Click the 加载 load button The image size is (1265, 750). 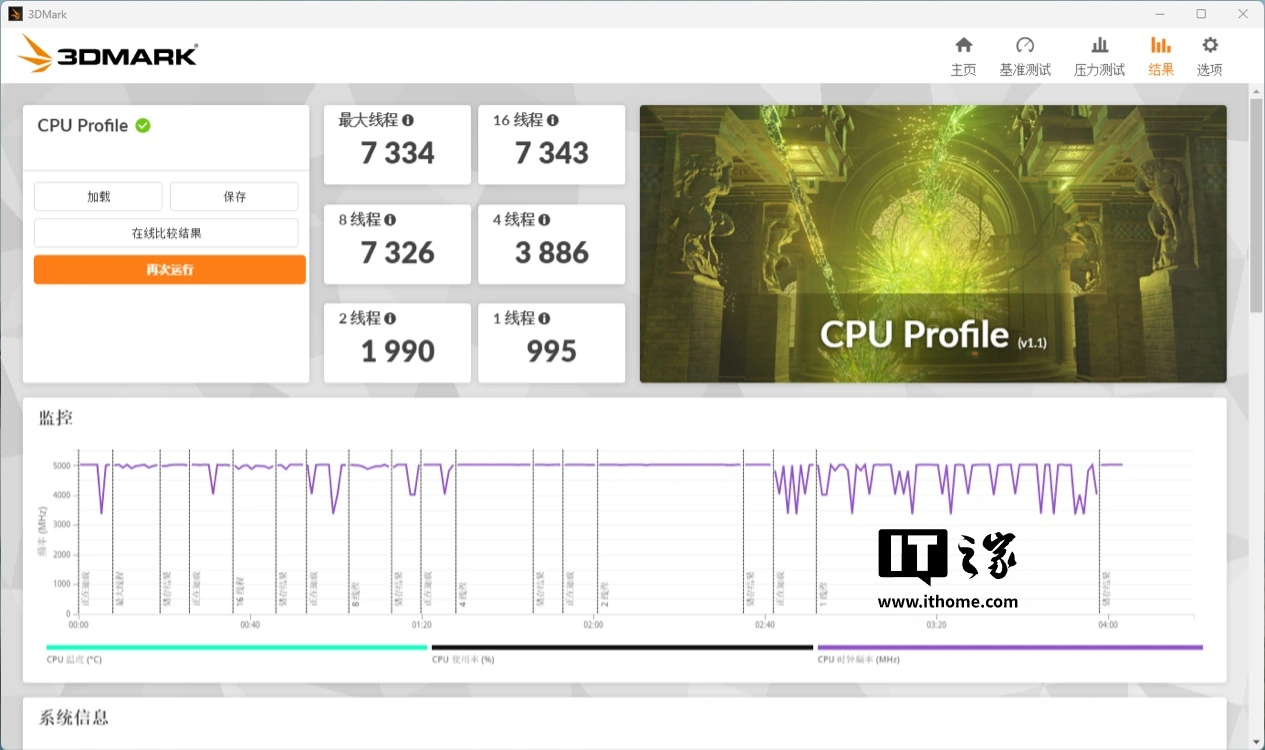pos(98,197)
